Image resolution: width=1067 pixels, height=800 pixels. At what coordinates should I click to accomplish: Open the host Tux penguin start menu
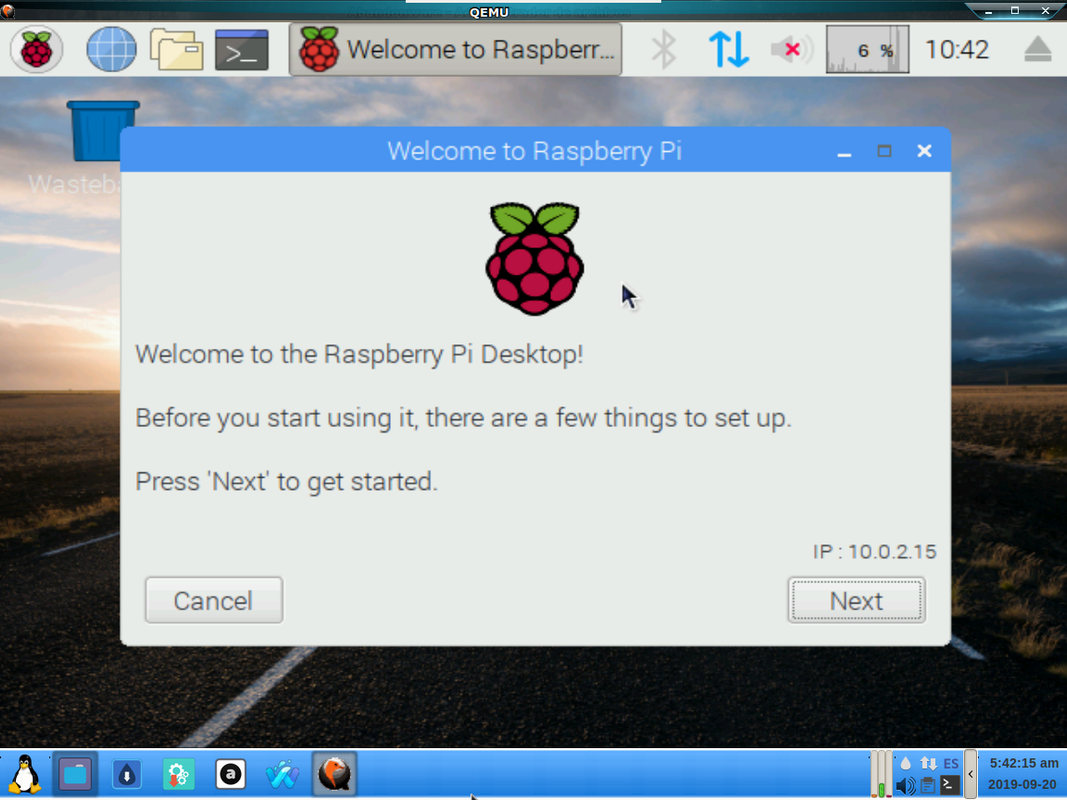(24, 774)
